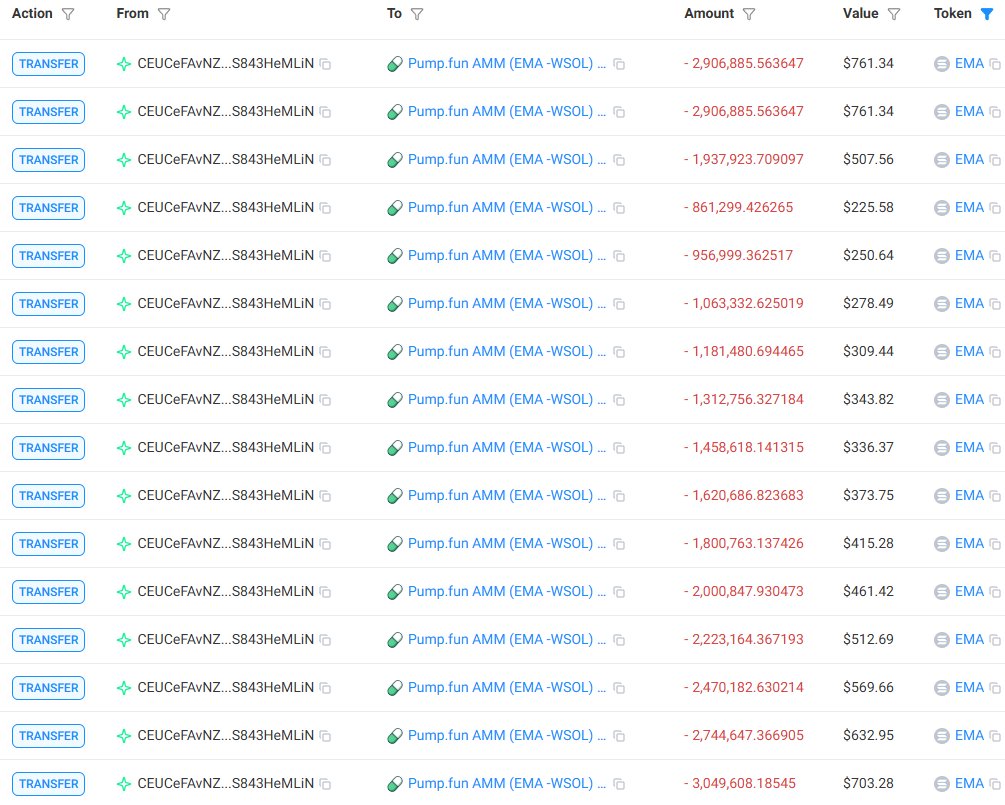Open the Action column filter
Screen dimensions: 1005x805
click(68, 14)
